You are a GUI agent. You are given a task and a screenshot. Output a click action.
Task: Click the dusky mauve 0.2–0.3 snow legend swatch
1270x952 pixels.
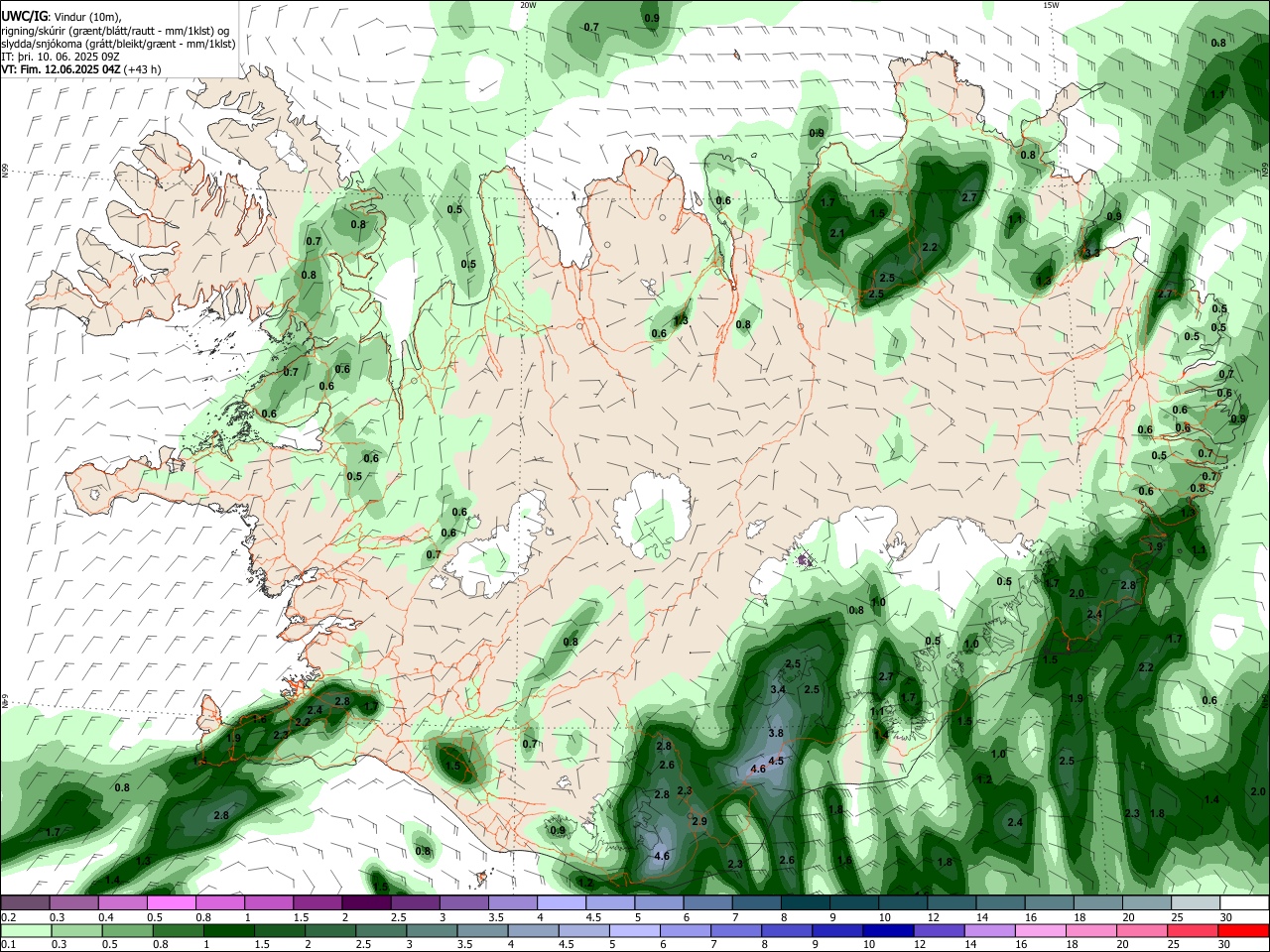tap(26, 903)
